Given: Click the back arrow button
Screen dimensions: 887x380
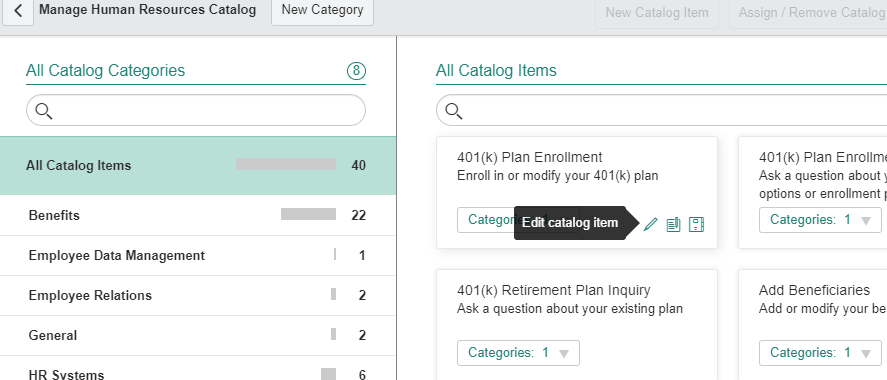Looking at the screenshot, I should tap(18, 11).
